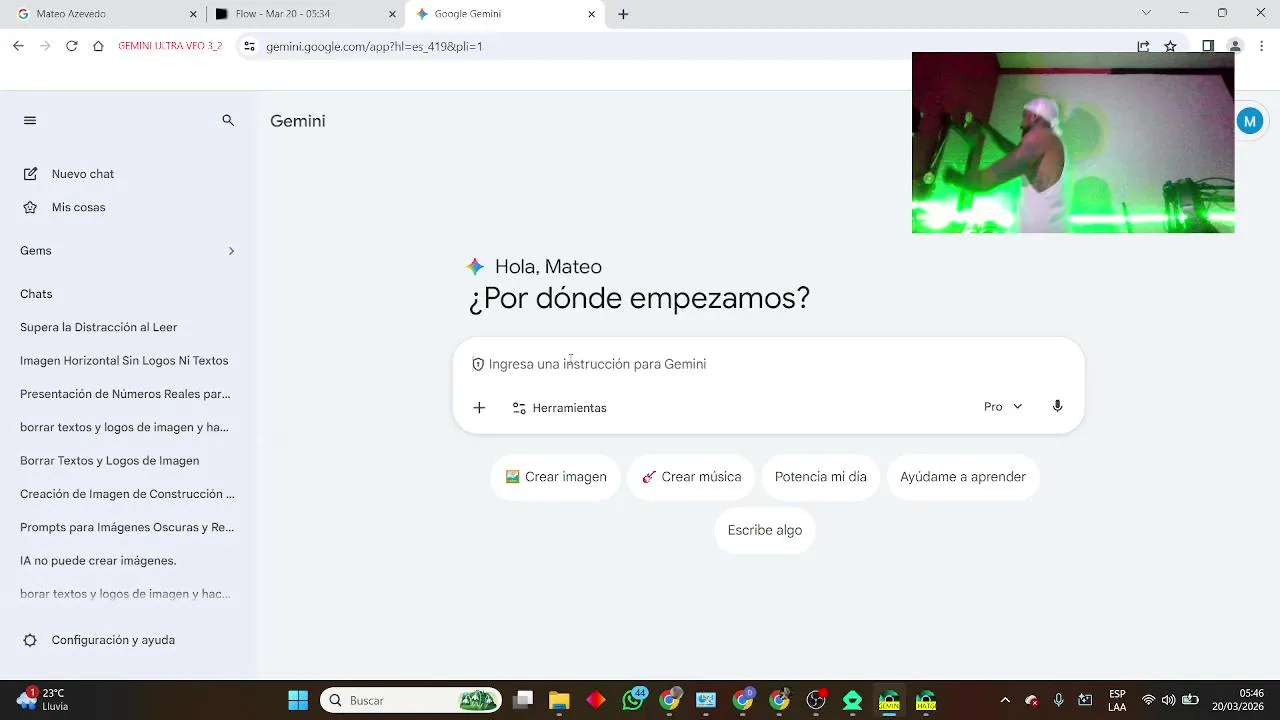
Task: Open chat Creación de Imagen de Construcción
Action: pyautogui.click(x=127, y=494)
